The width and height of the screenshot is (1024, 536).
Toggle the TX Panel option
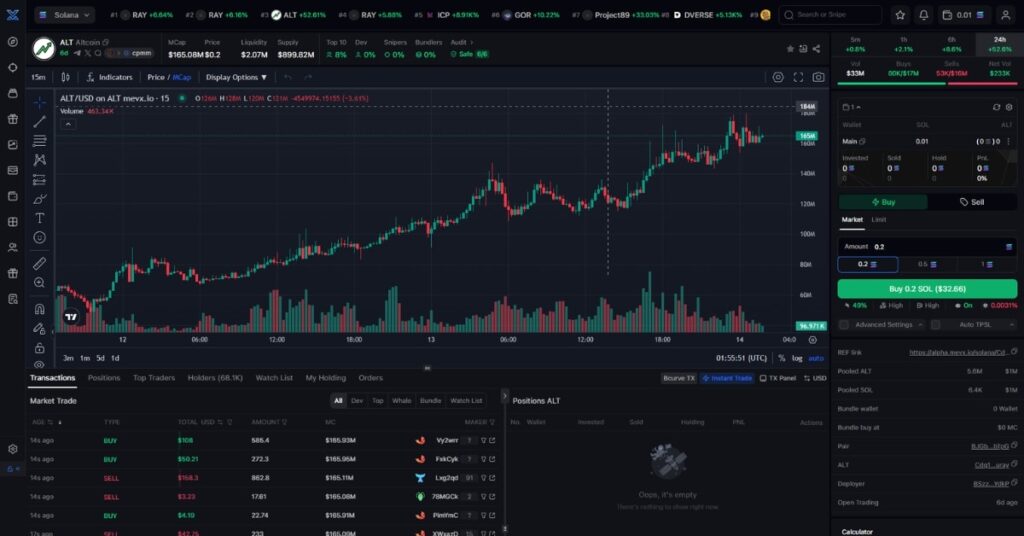pos(778,378)
